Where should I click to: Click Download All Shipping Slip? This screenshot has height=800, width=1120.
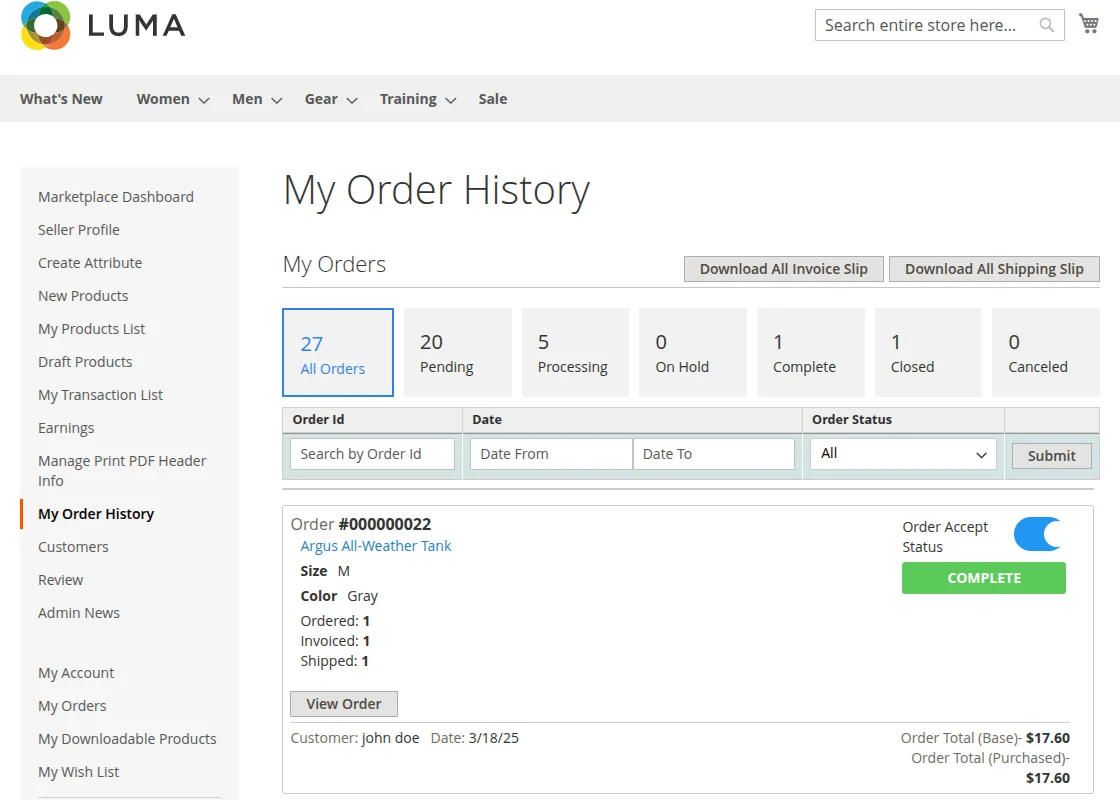click(x=994, y=268)
